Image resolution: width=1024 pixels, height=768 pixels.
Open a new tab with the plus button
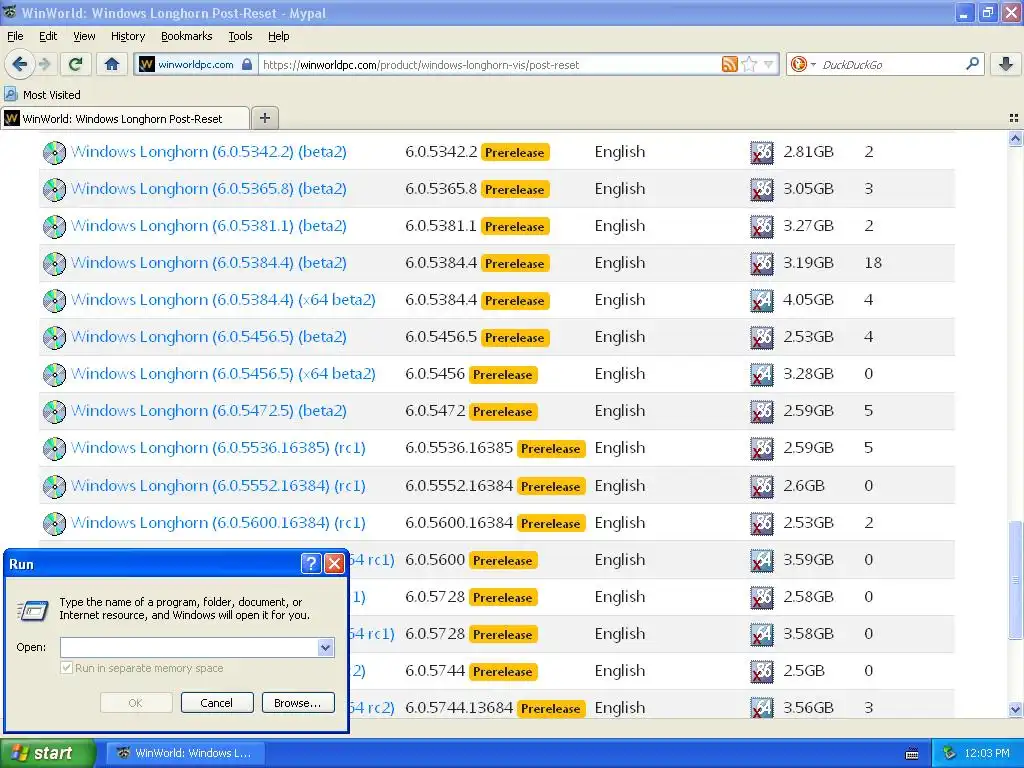[x=264, y=118]
